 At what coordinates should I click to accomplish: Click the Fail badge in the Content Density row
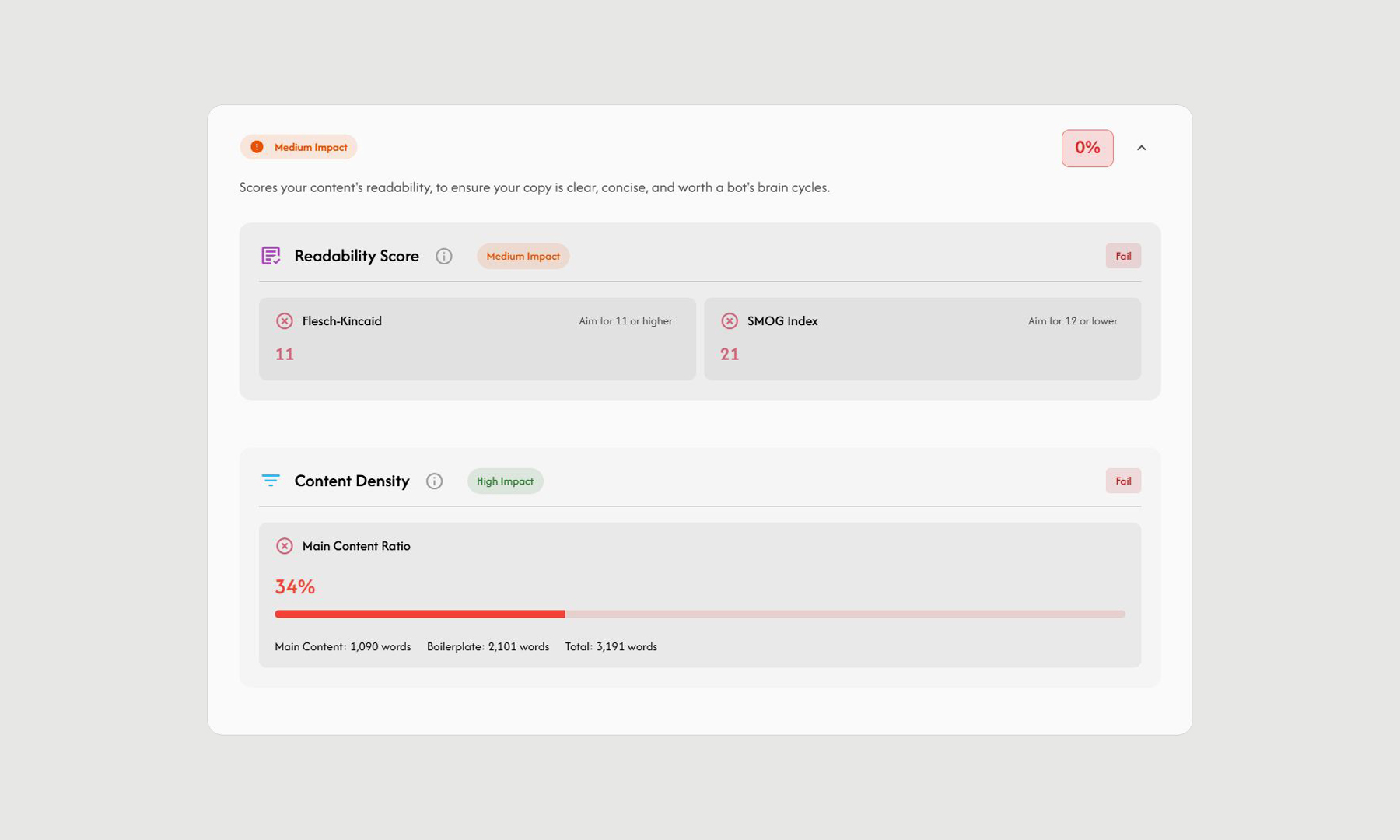[1123, 481]
